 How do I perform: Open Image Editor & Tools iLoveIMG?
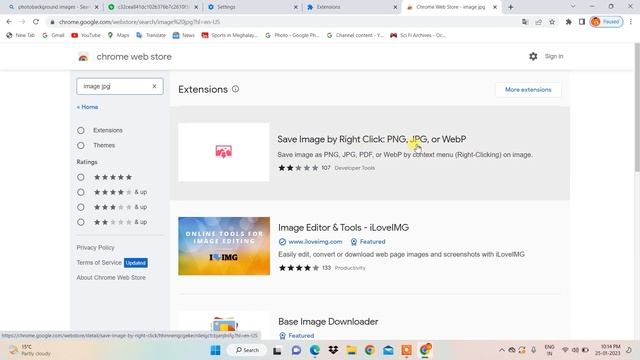tap(343, 227)
